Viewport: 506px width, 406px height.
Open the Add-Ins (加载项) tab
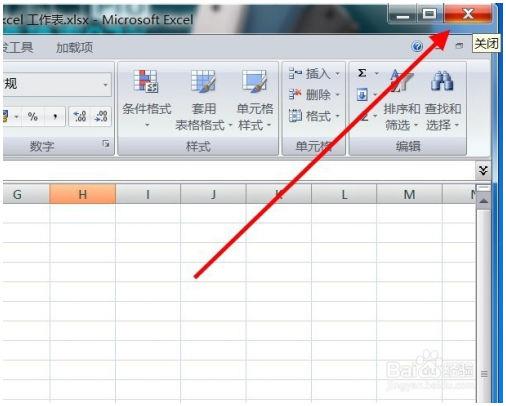74,48
